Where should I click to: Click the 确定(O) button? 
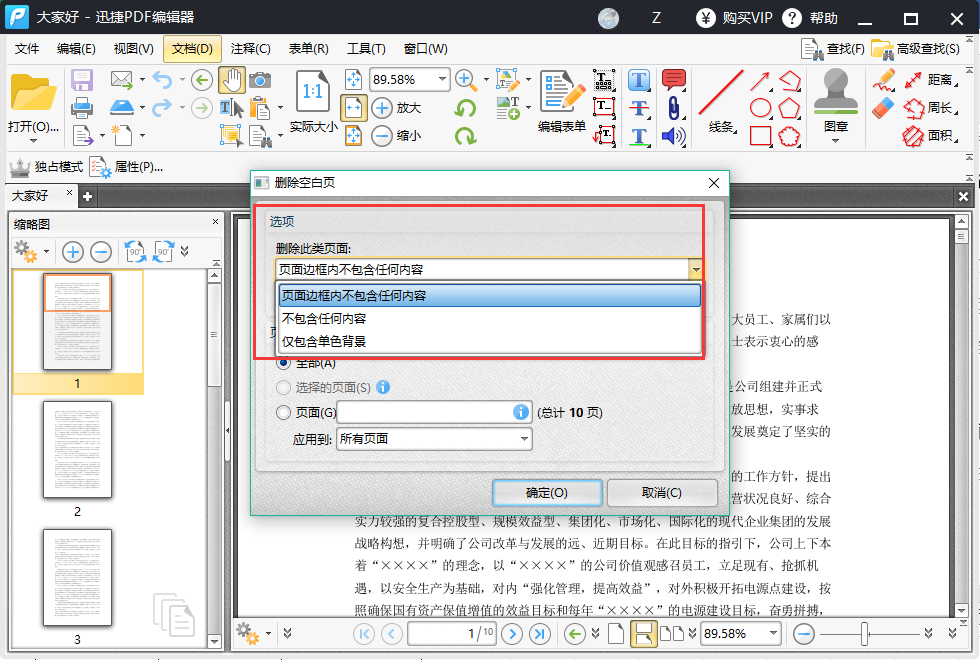tap(547, 492)
